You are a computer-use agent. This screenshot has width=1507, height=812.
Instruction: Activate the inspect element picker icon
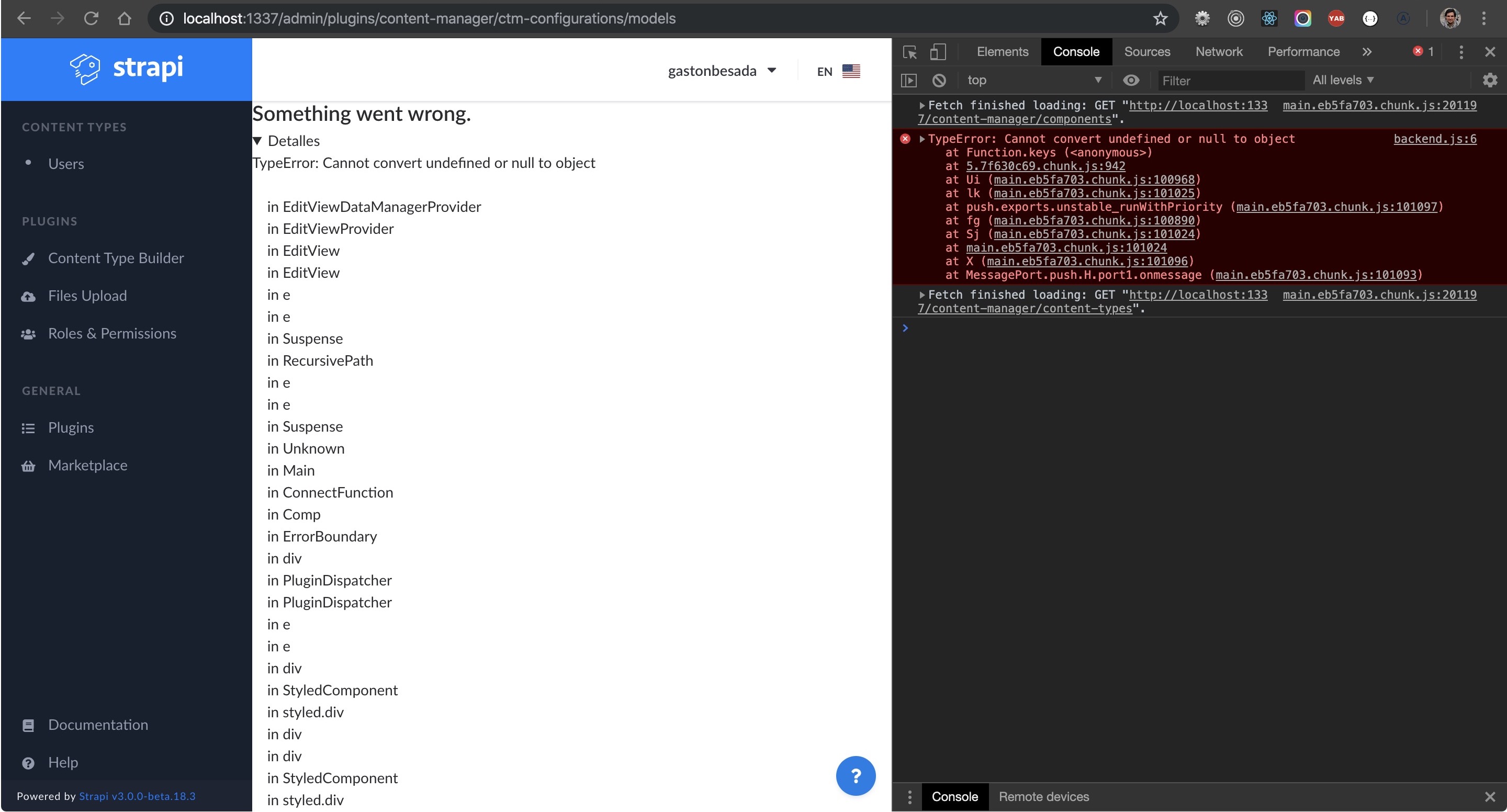click(x=910, y=52)
